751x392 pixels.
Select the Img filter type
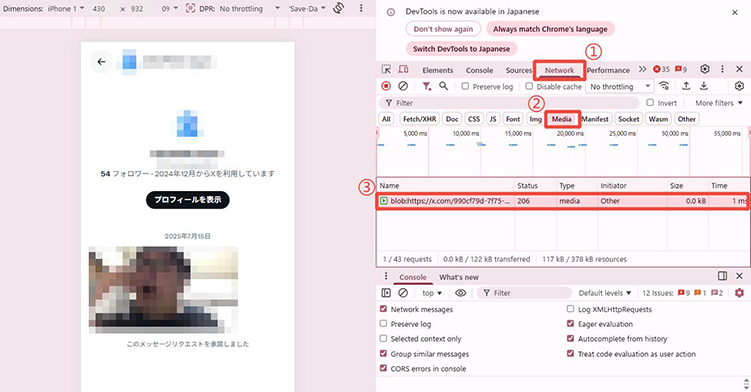(535, 119)
